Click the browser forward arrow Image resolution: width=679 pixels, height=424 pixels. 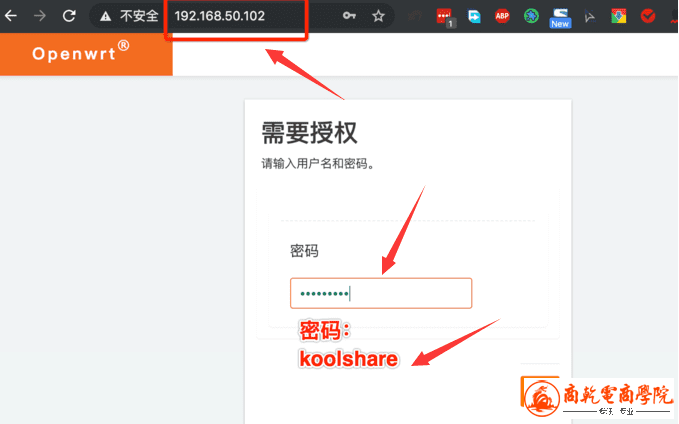(x=40, y=16)
